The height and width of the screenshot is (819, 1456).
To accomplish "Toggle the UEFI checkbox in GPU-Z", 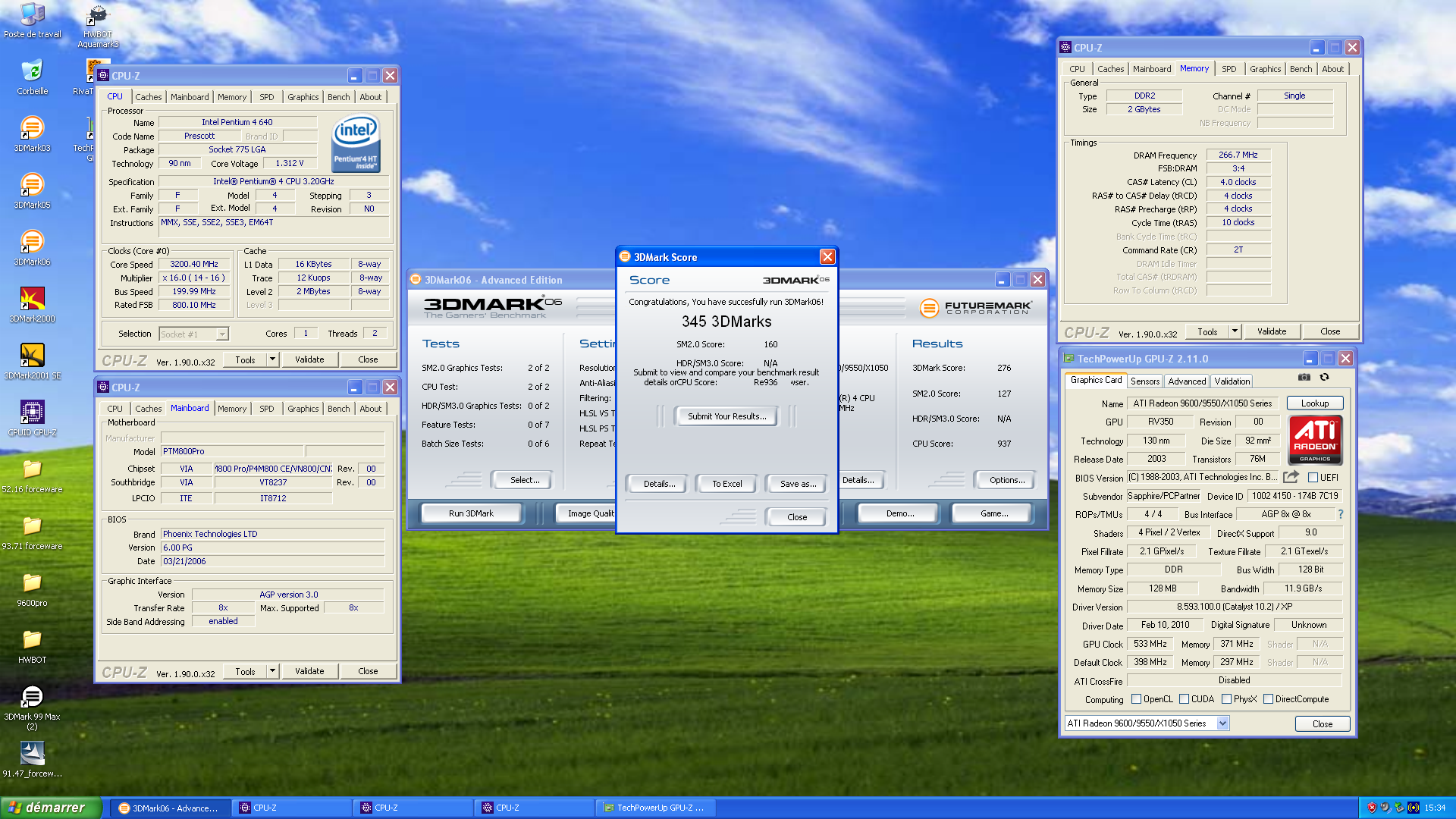I will (x=1313, y=478).
